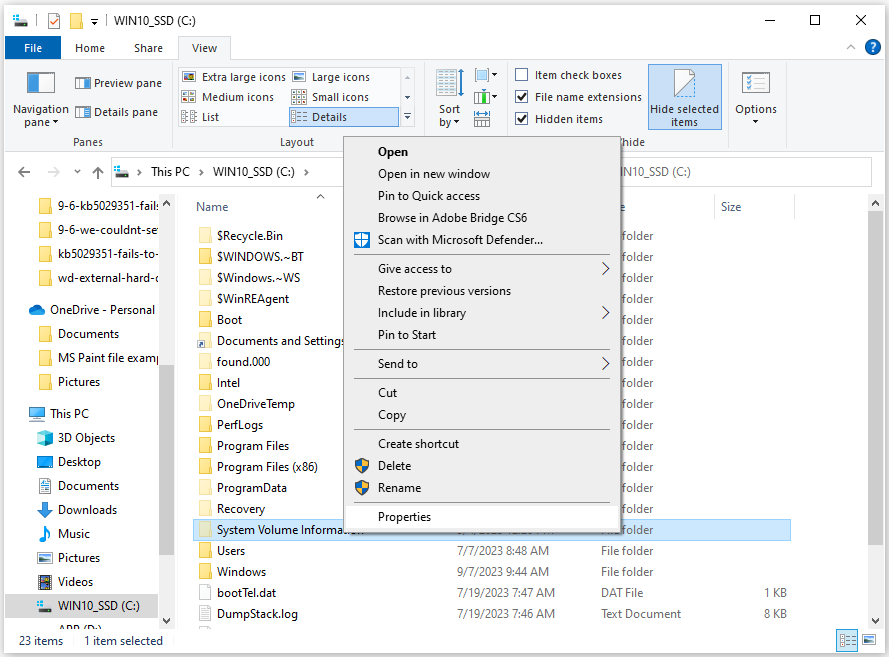Switch to large icons view in status bar
Screen dimensions: 889x657
[x=867, y=641]
